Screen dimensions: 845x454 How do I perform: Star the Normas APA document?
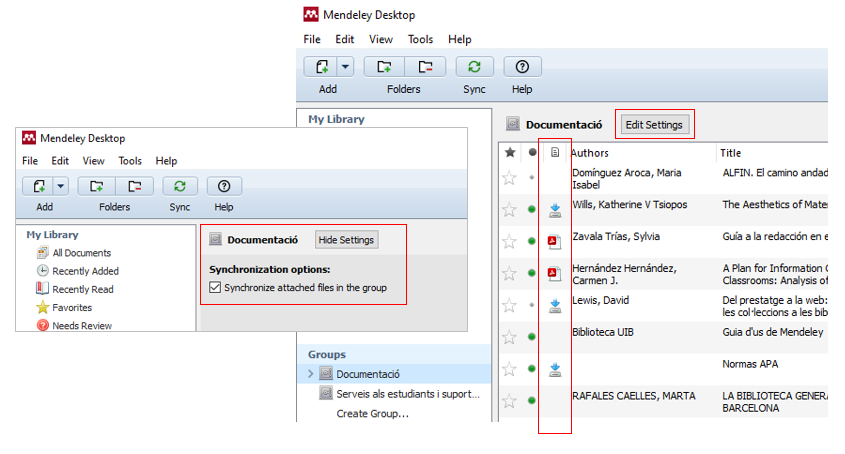pyautogui.click(x=509, y=369)
